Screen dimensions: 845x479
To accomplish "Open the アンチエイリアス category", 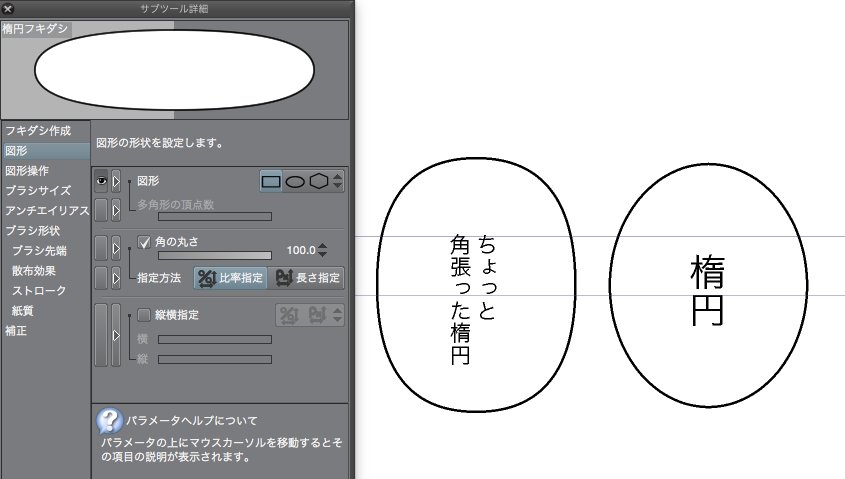I will tap(47, 211).
